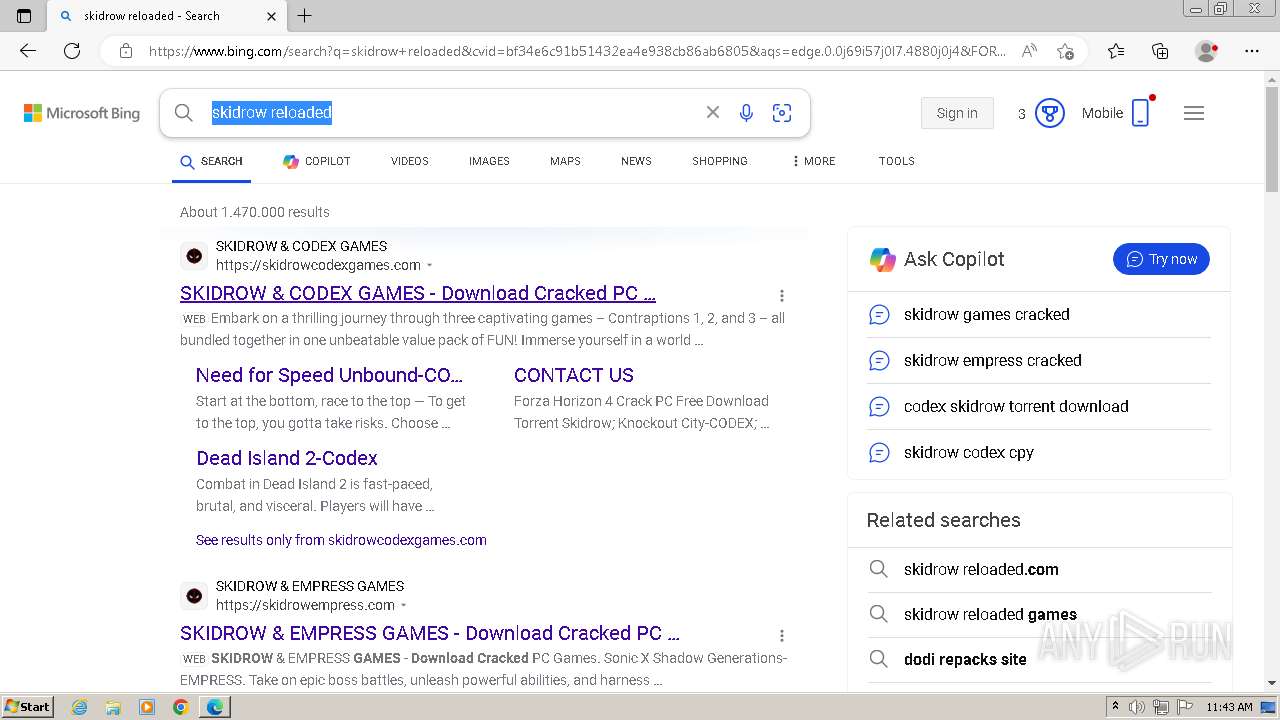
Task: Open the Collections icon
Action: (x=1160, y=51)
